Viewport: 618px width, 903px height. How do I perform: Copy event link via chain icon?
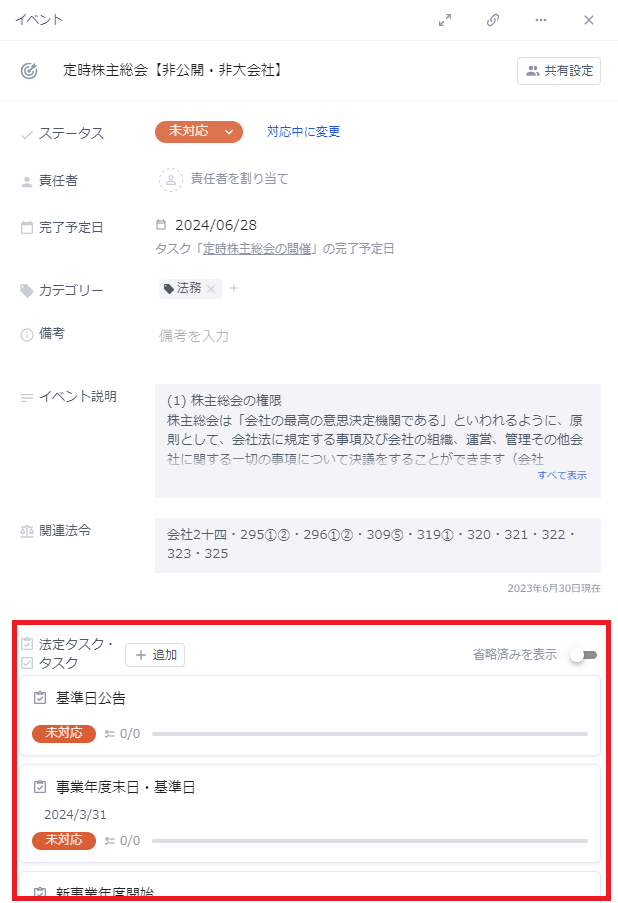(x=492, y=20)
